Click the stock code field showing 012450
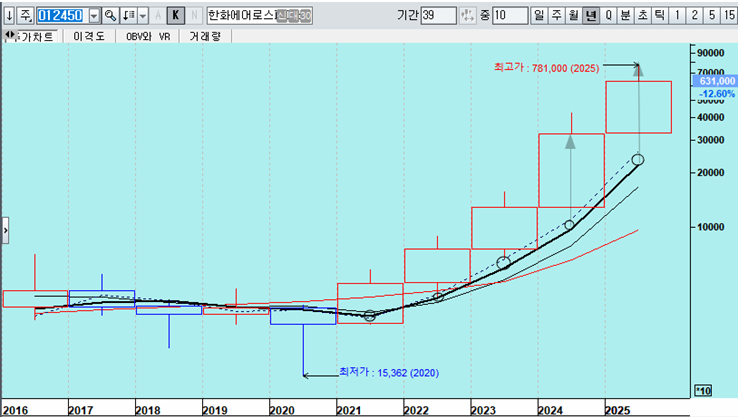Image resolution: width=740 pixels, height=417 pixels. 61,16
